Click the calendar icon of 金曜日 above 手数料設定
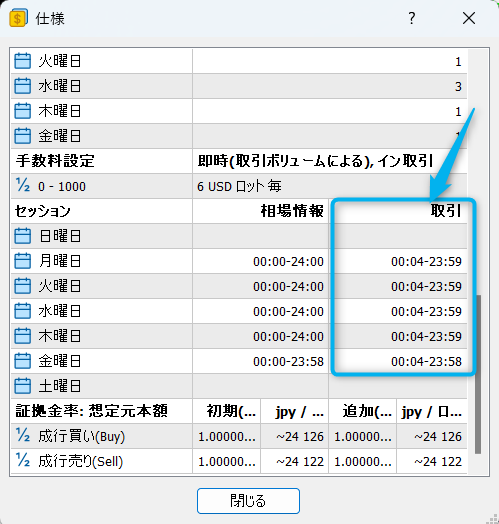The image size is (499, 524). pyautogui.click(x=22, y=136)
